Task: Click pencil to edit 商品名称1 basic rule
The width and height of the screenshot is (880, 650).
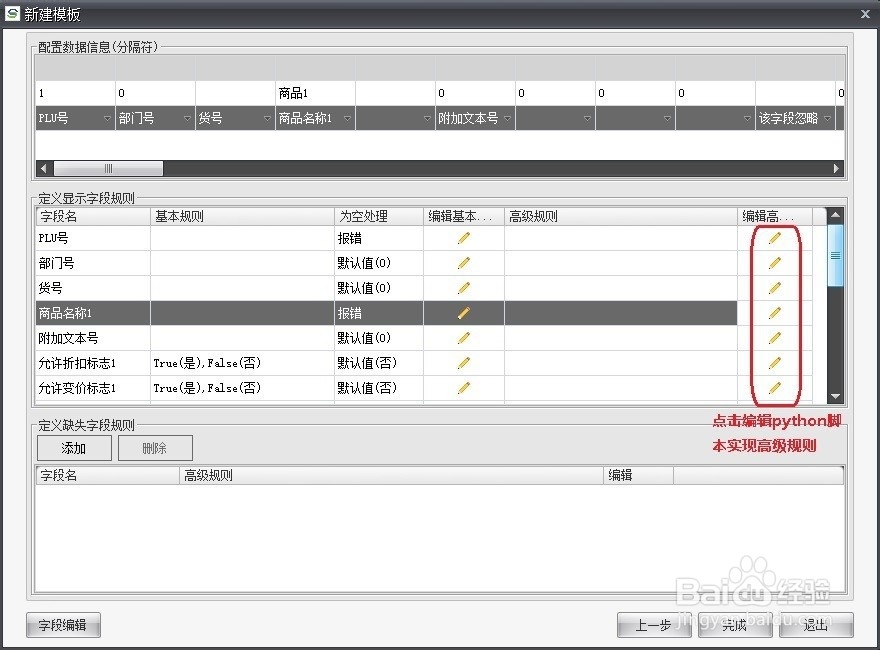Action: (462, 313)
